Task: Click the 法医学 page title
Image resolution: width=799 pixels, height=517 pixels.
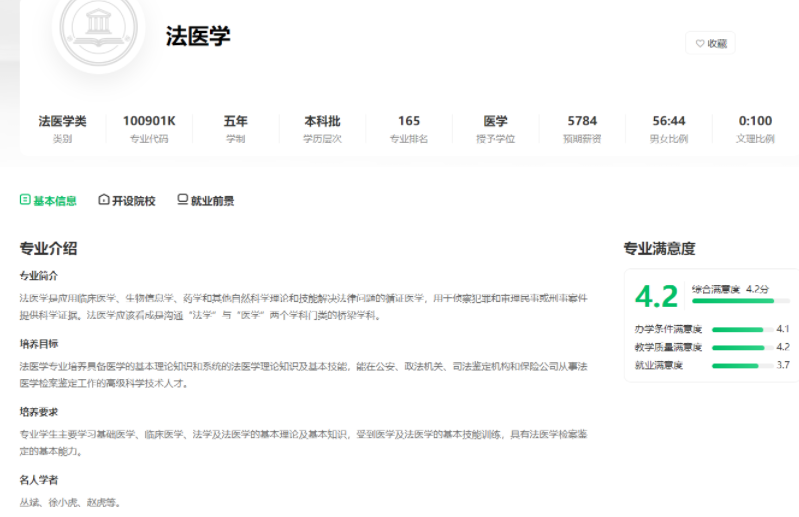Action: pos(198,36)
